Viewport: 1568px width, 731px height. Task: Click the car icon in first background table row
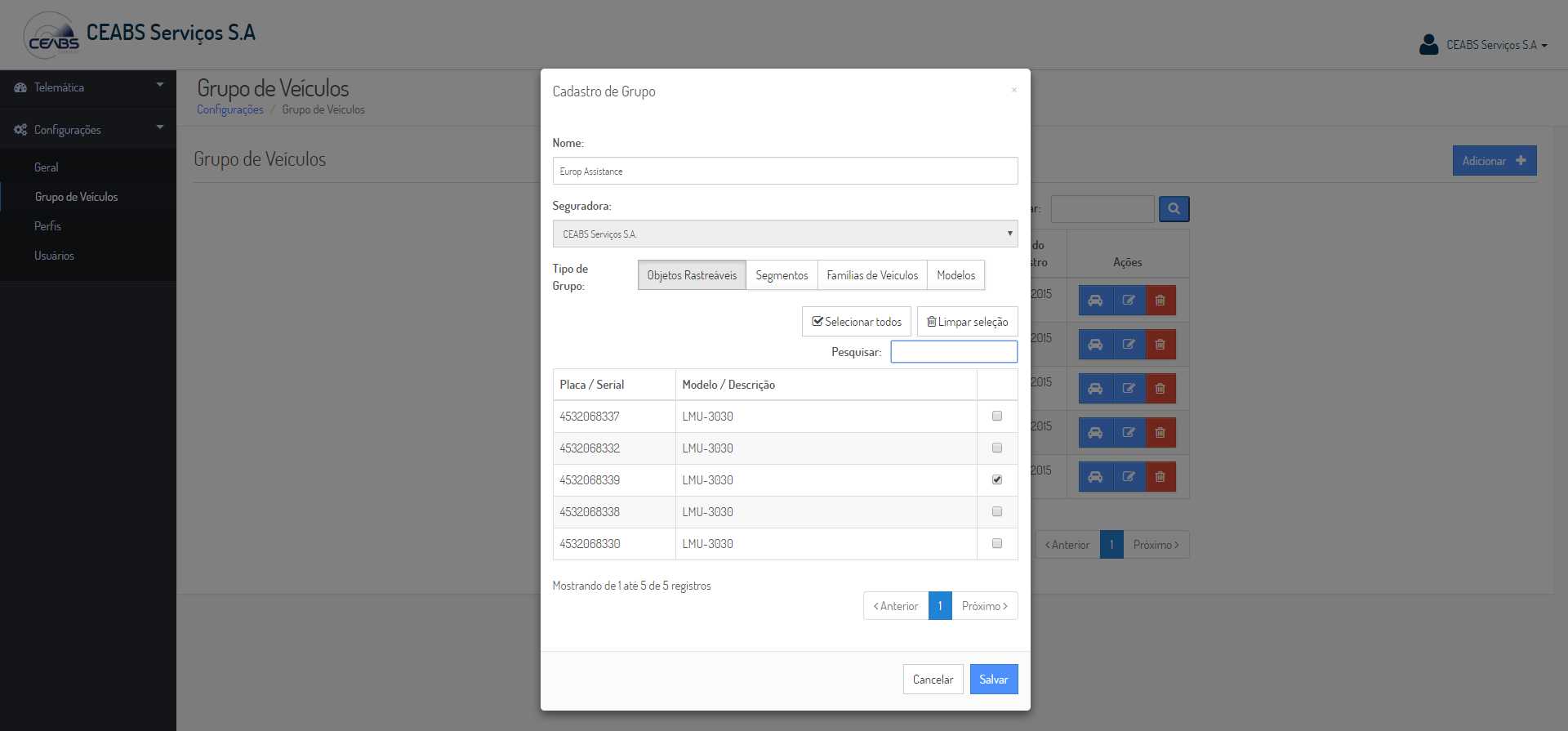coord(1095,301)
